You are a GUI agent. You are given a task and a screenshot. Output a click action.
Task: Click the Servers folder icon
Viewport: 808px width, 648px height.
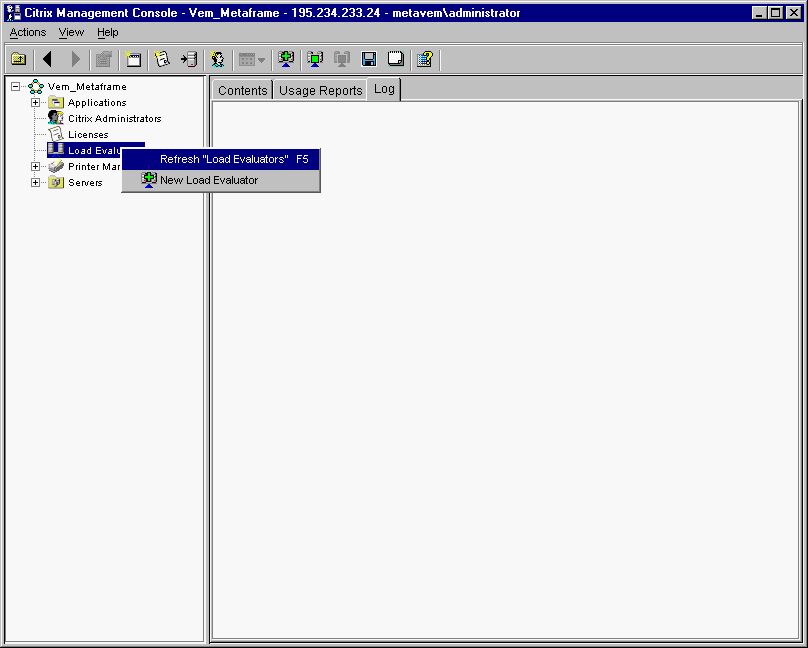coord(56,182)
